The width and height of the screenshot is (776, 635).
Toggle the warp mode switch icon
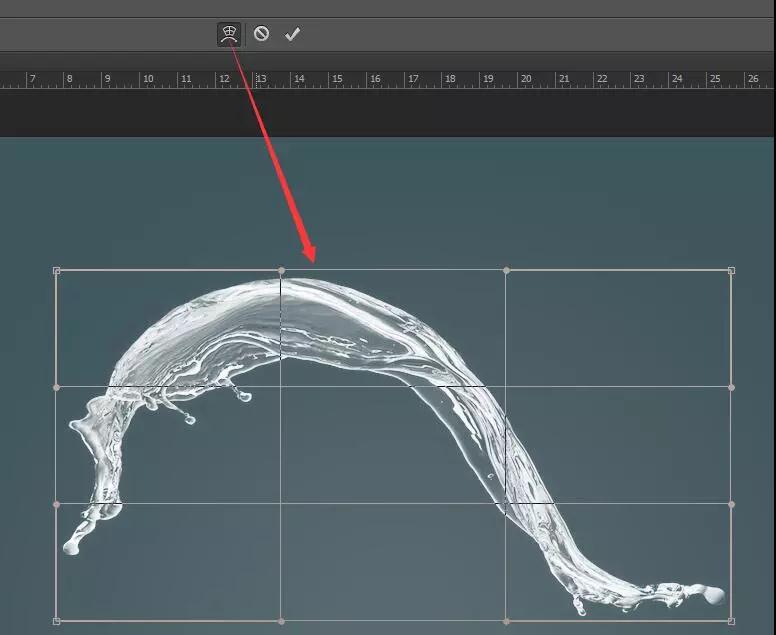[229, 34]
